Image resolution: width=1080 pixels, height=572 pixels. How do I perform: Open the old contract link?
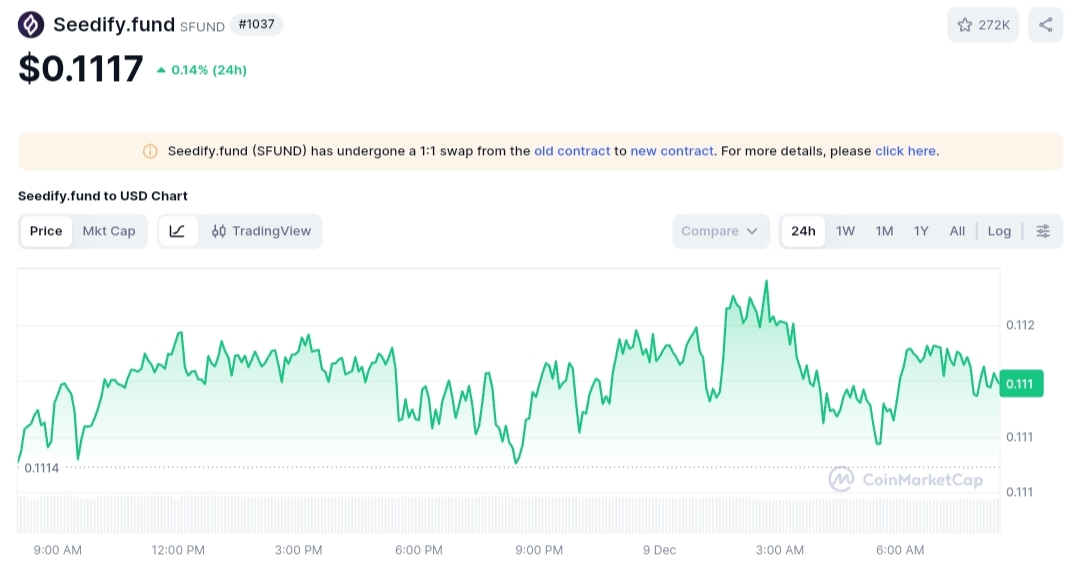point(572,151)
